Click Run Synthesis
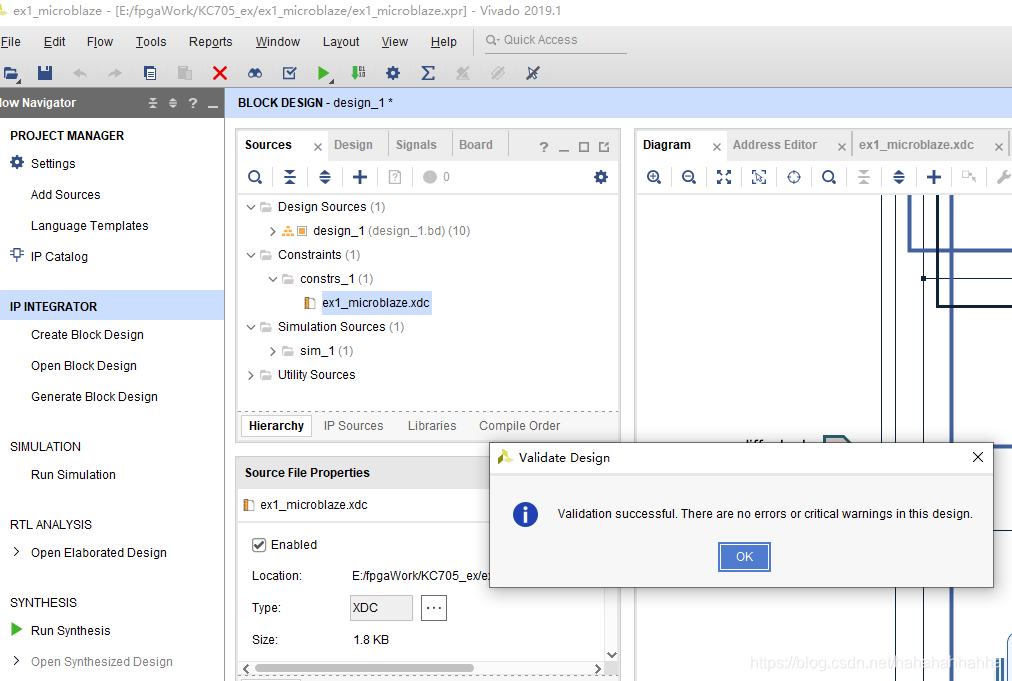1012x681 pixels. [x=70, y=631]
